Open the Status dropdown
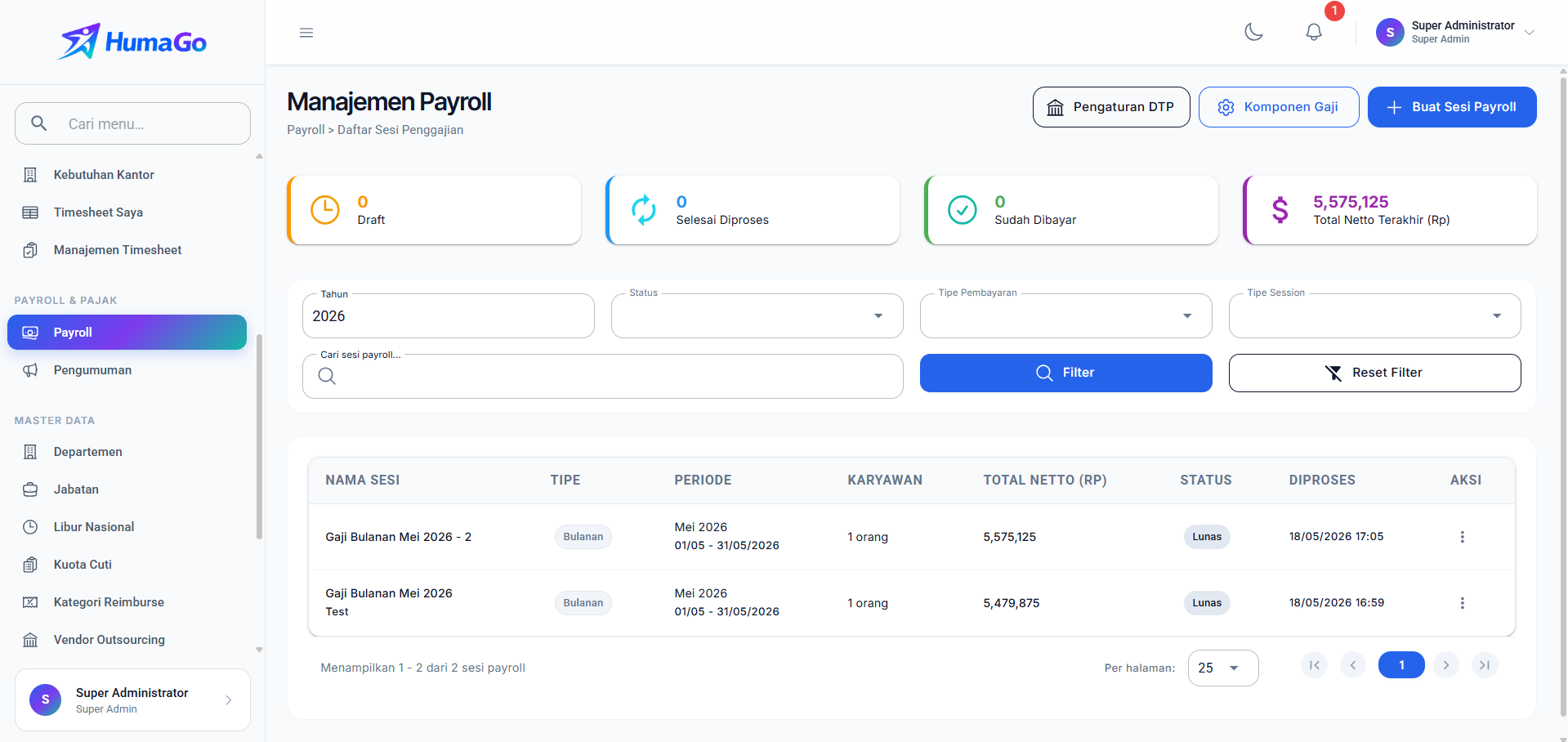 [757, 315]
